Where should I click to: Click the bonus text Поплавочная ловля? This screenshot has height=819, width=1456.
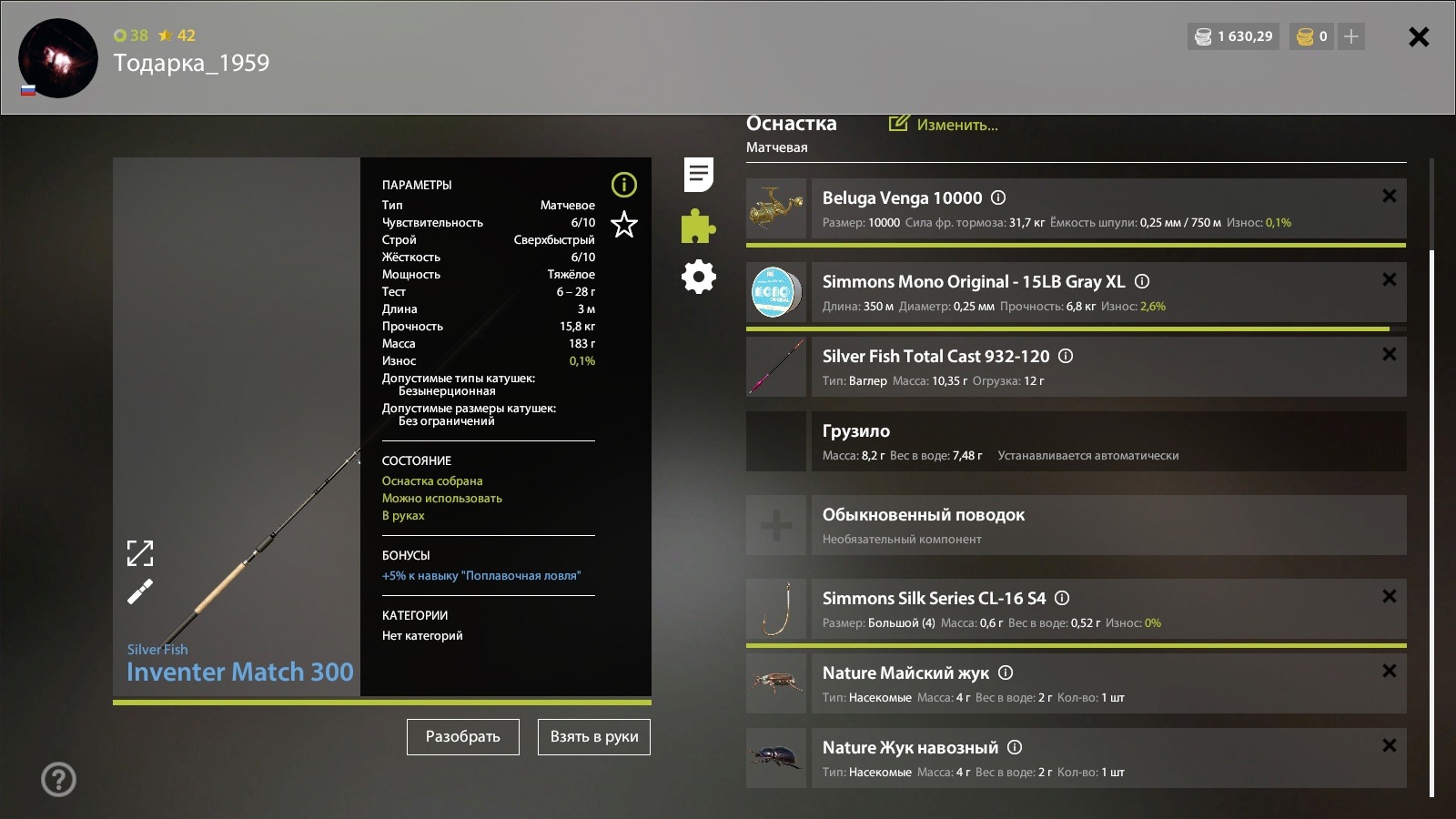(481, 575)
